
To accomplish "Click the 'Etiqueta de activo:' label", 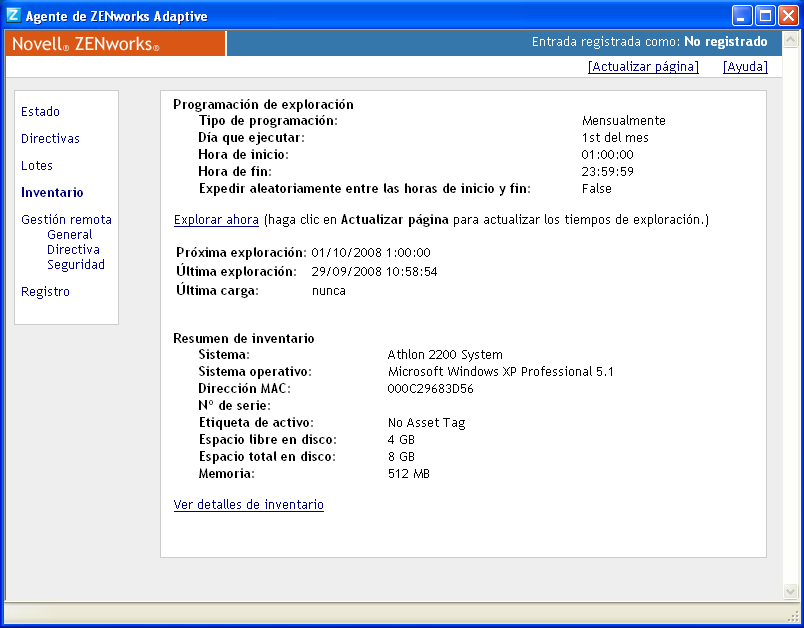I will click(x=256, y=422).
